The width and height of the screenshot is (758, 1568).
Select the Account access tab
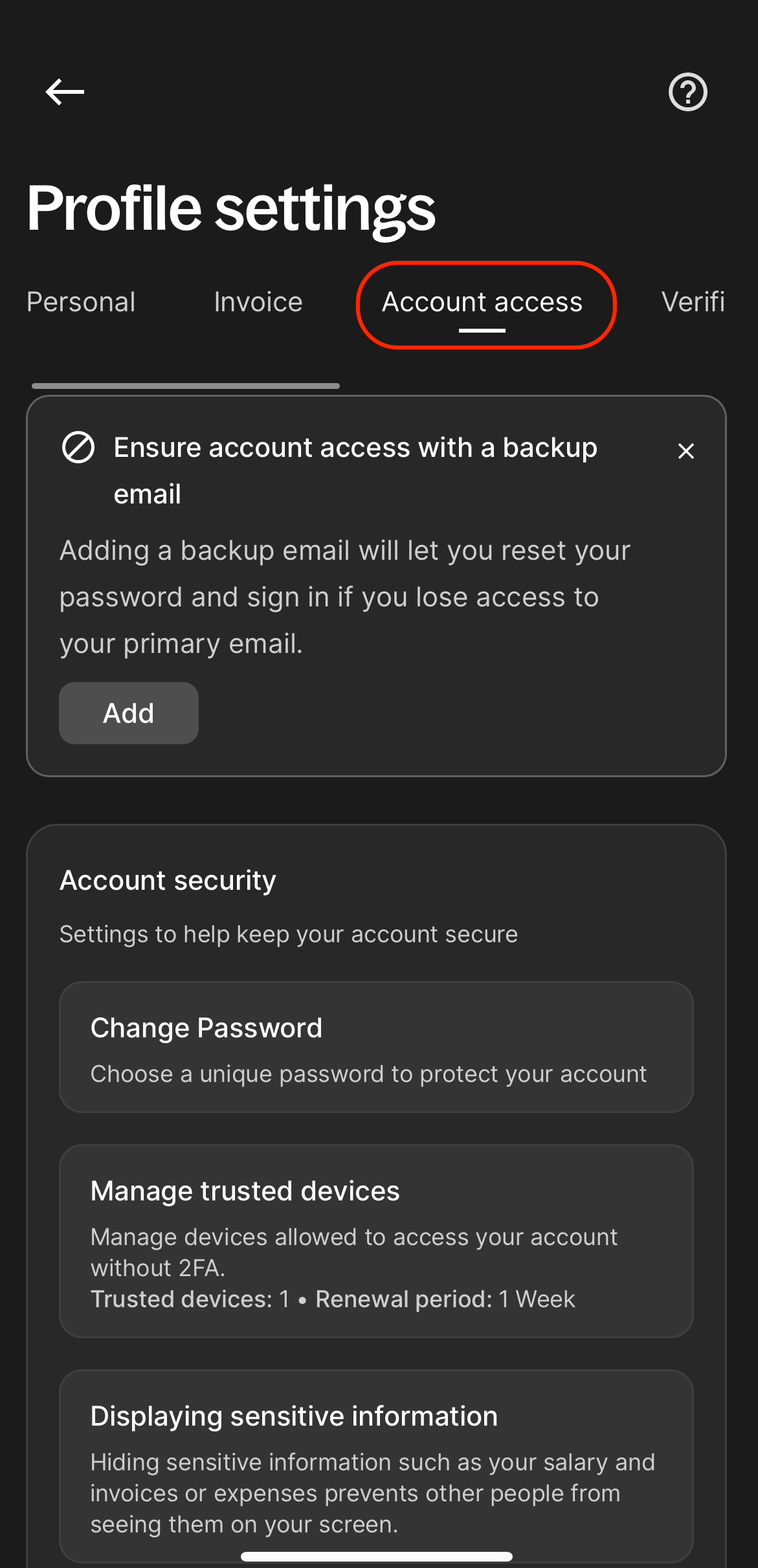(x=482, y=302)
